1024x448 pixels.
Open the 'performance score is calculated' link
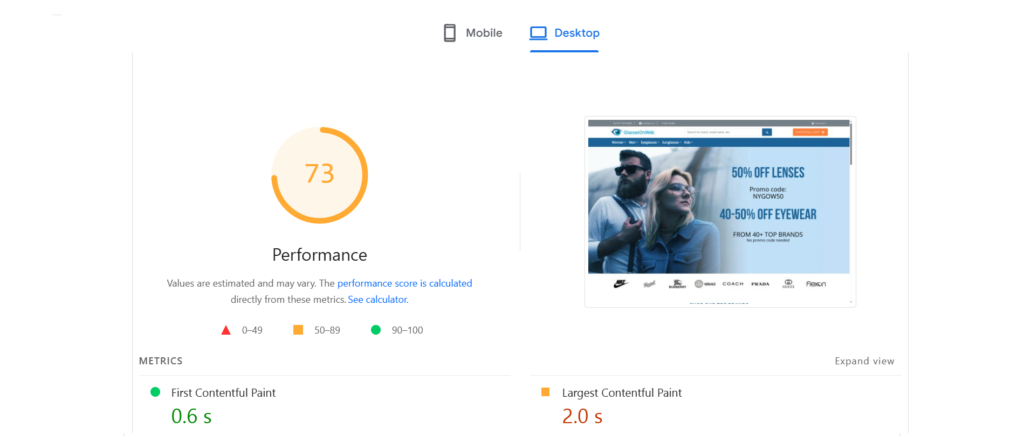click(x=404, y=283)
